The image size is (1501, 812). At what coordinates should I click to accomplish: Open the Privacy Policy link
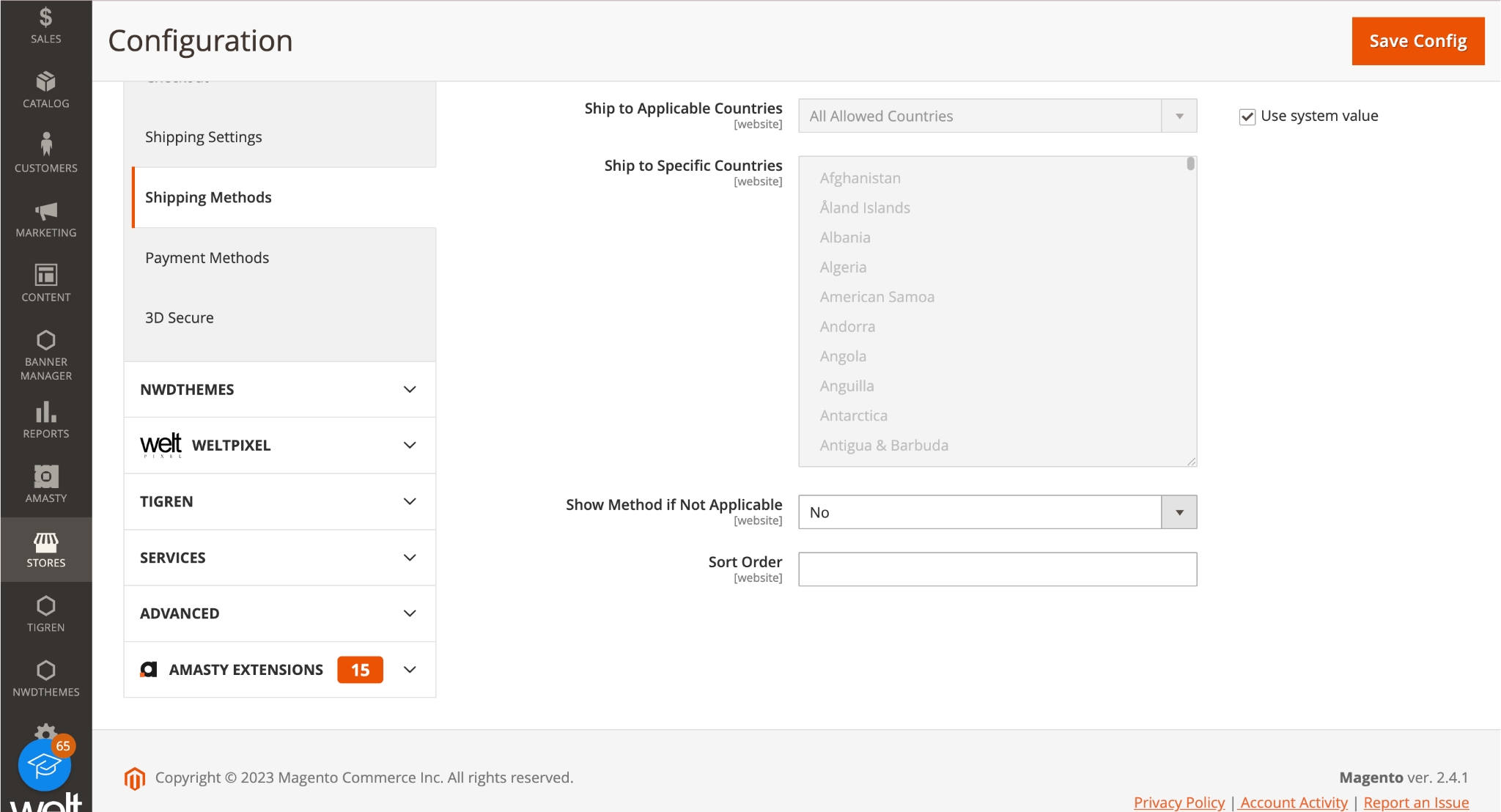tap(1179, 802)
